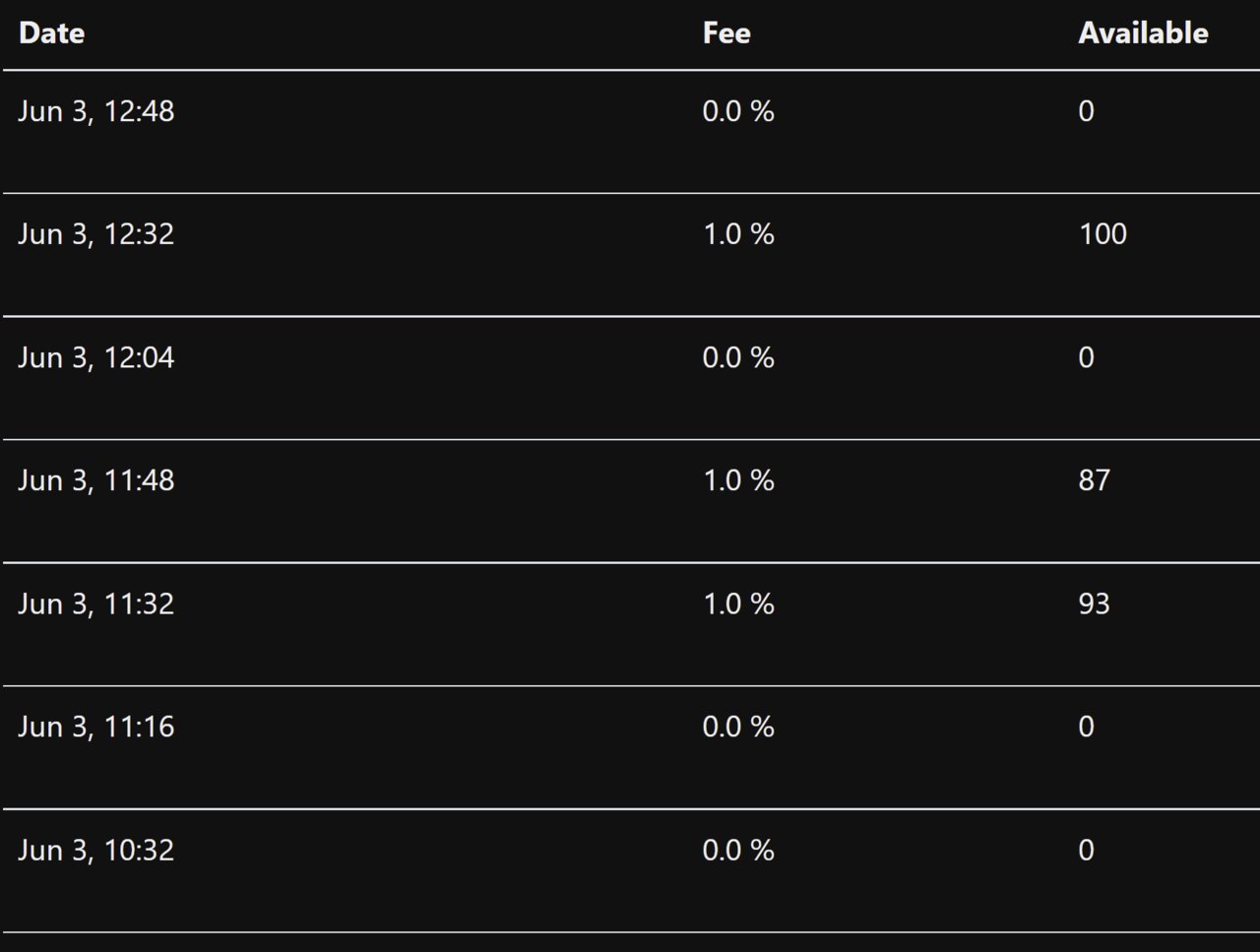Click the available value 100
Image resolution: width=1260 pixels, height=952 pixels.
[x=1102, y=234]
